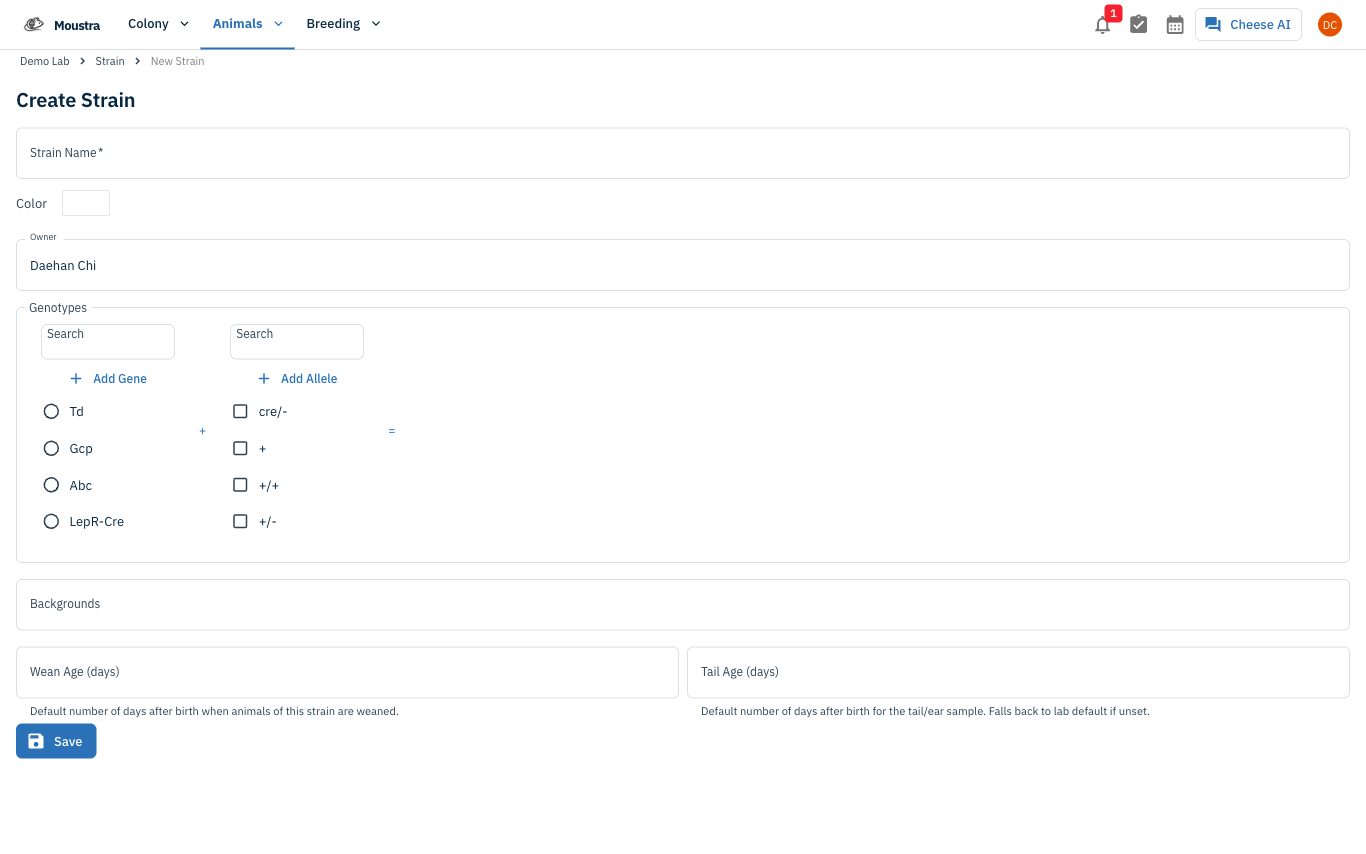Click the allele Search box
Viewport: 1366px width, 854px height.
pyautogui.click(x=297, y=341)
